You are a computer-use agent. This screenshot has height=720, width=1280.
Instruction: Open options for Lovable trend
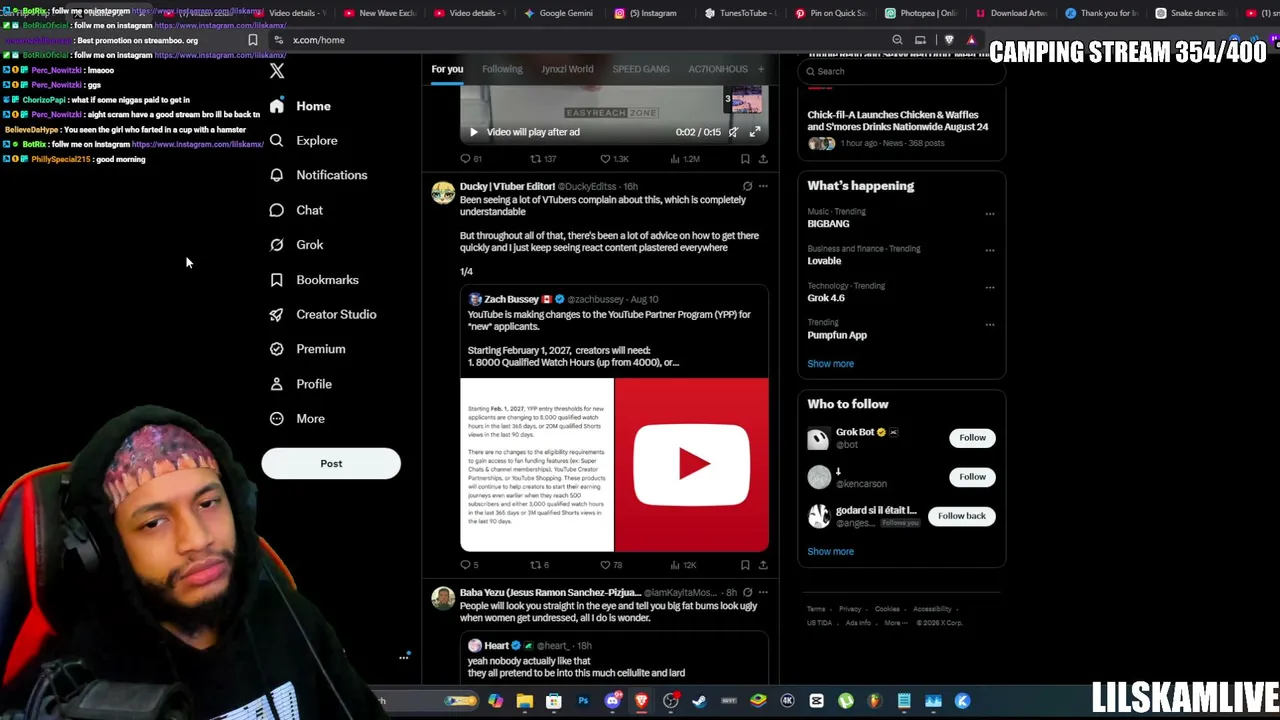coord(990,250)
